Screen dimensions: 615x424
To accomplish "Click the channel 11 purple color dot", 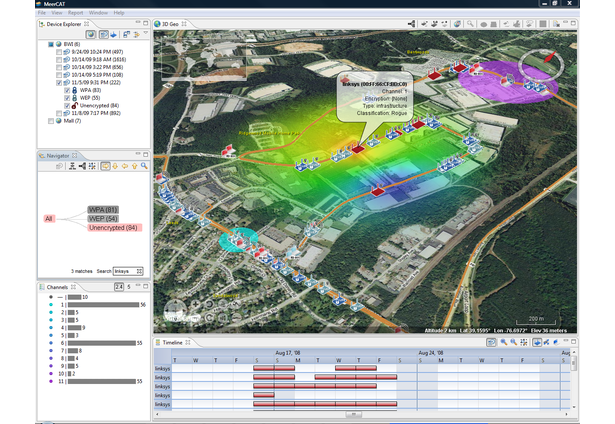I will click(x=49, y=382).
